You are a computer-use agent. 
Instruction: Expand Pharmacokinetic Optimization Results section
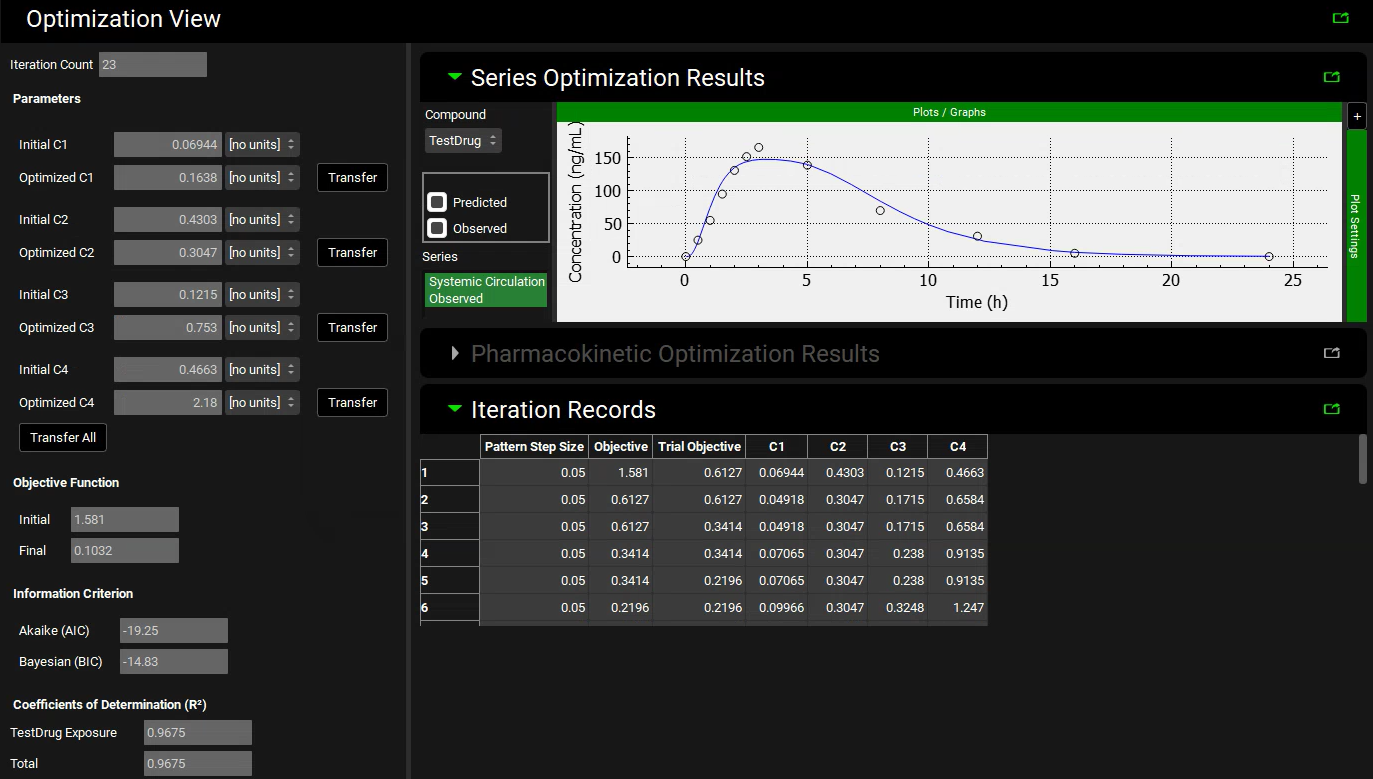[x=455, y=353]
